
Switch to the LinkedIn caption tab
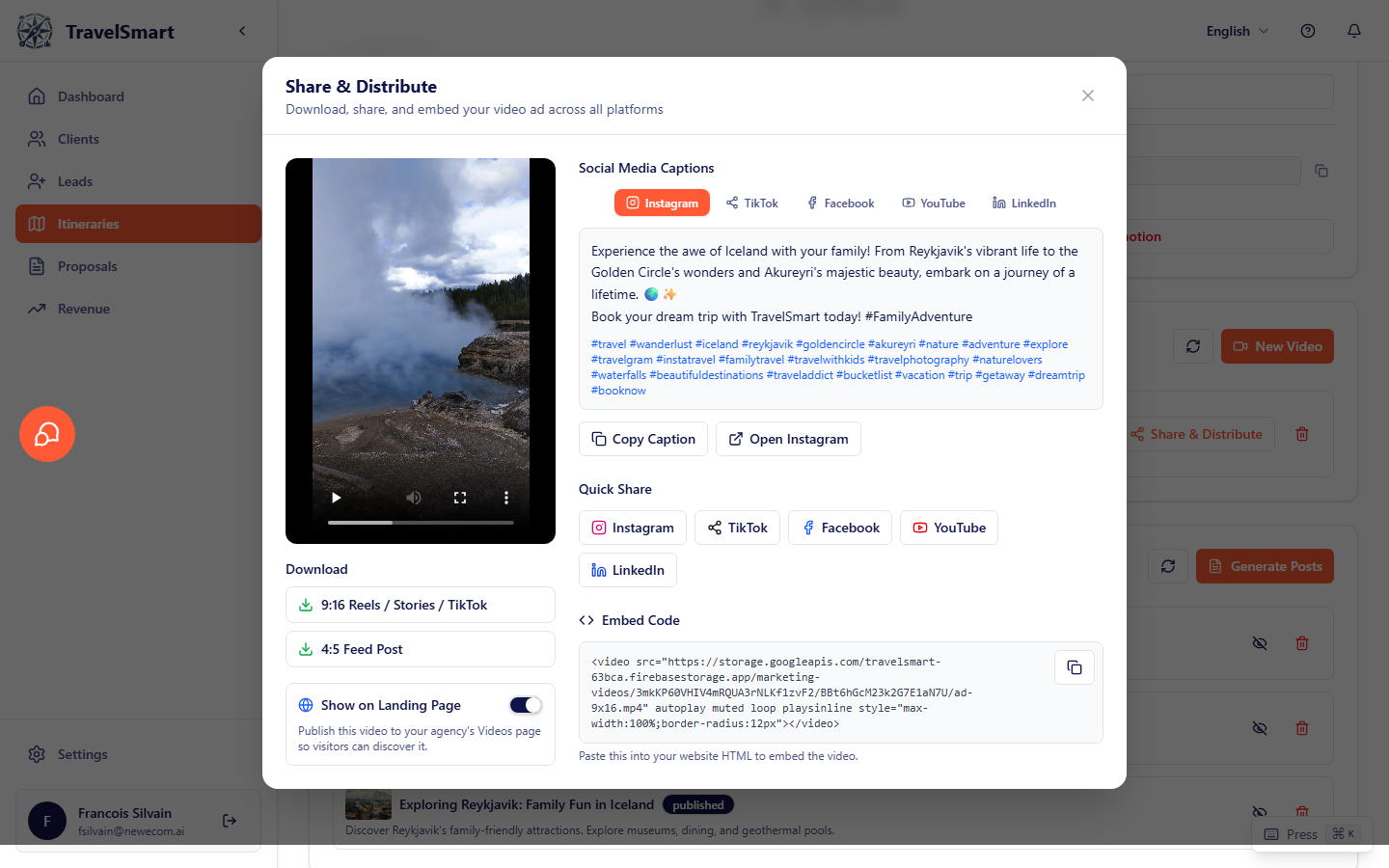(x=1024, y=203)
